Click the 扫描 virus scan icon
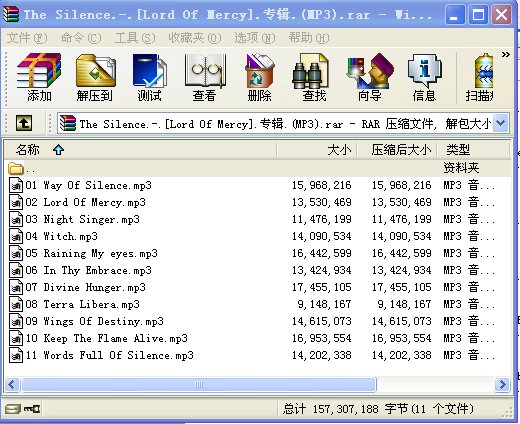Viewport: 520px width, 424px height. coord(480,77)
